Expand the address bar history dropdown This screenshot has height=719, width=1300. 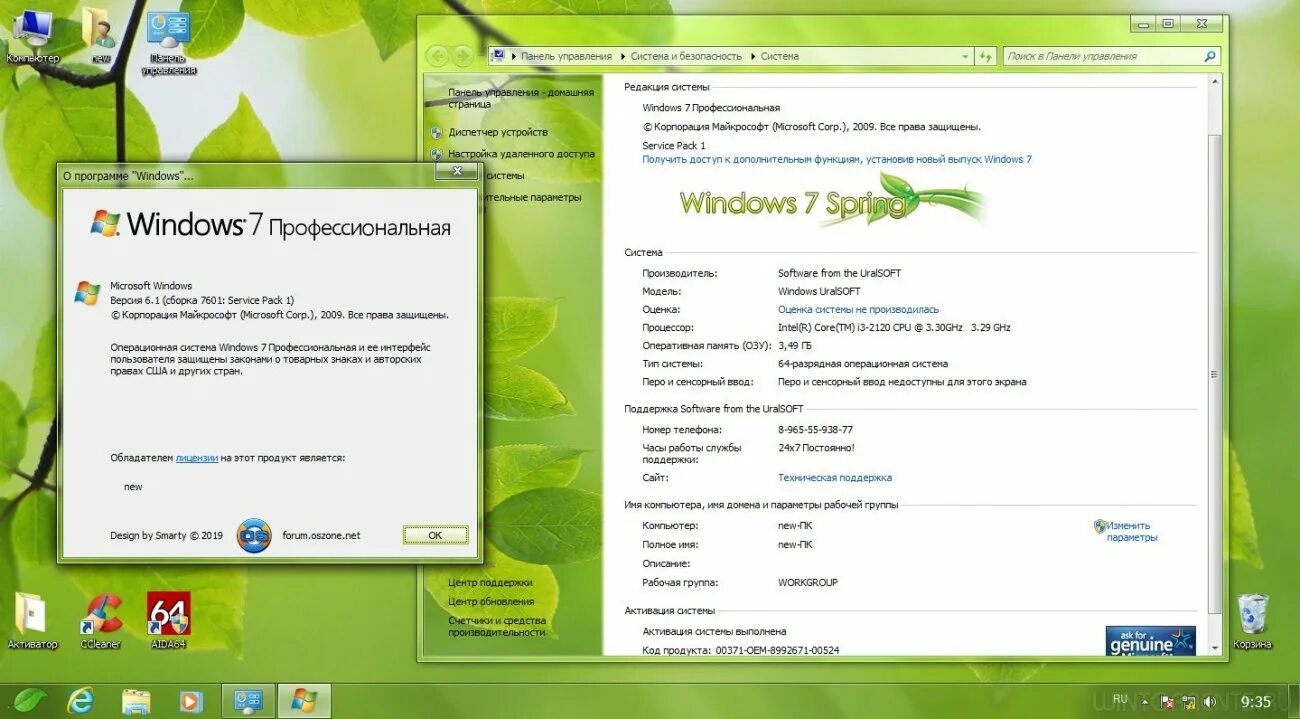point(965,56)
